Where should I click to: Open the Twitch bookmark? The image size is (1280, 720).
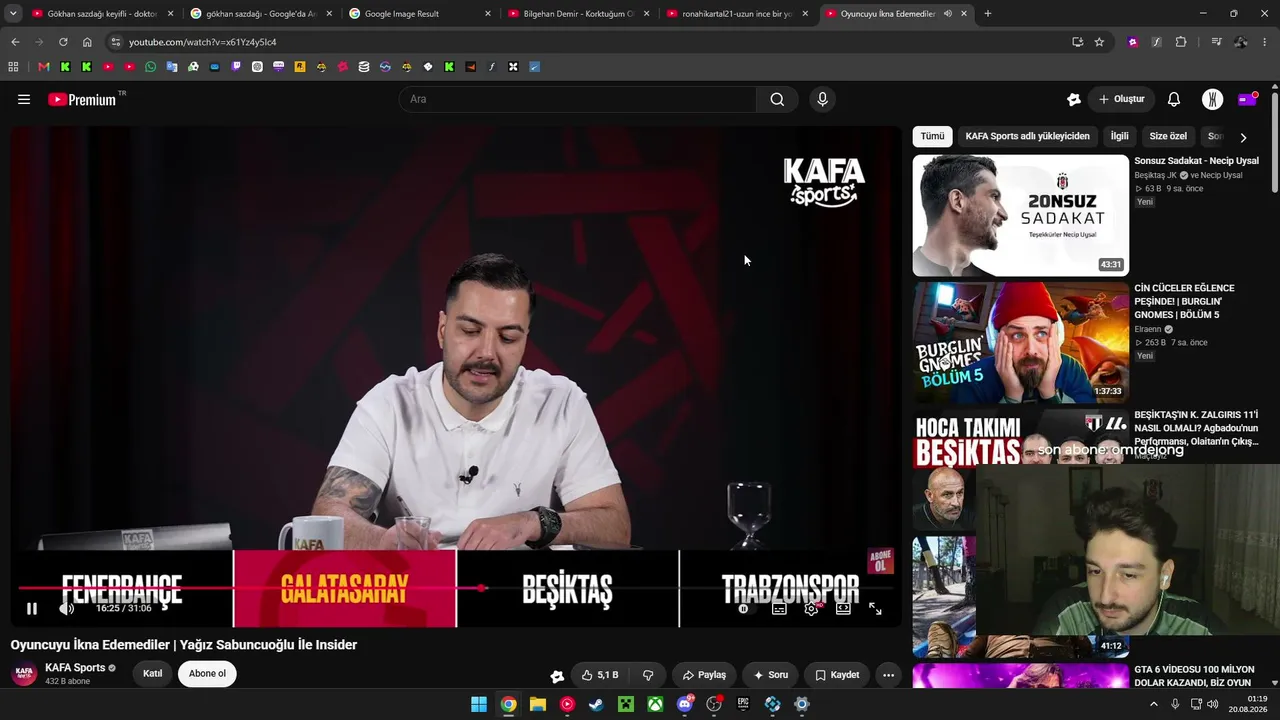(236, 67)
